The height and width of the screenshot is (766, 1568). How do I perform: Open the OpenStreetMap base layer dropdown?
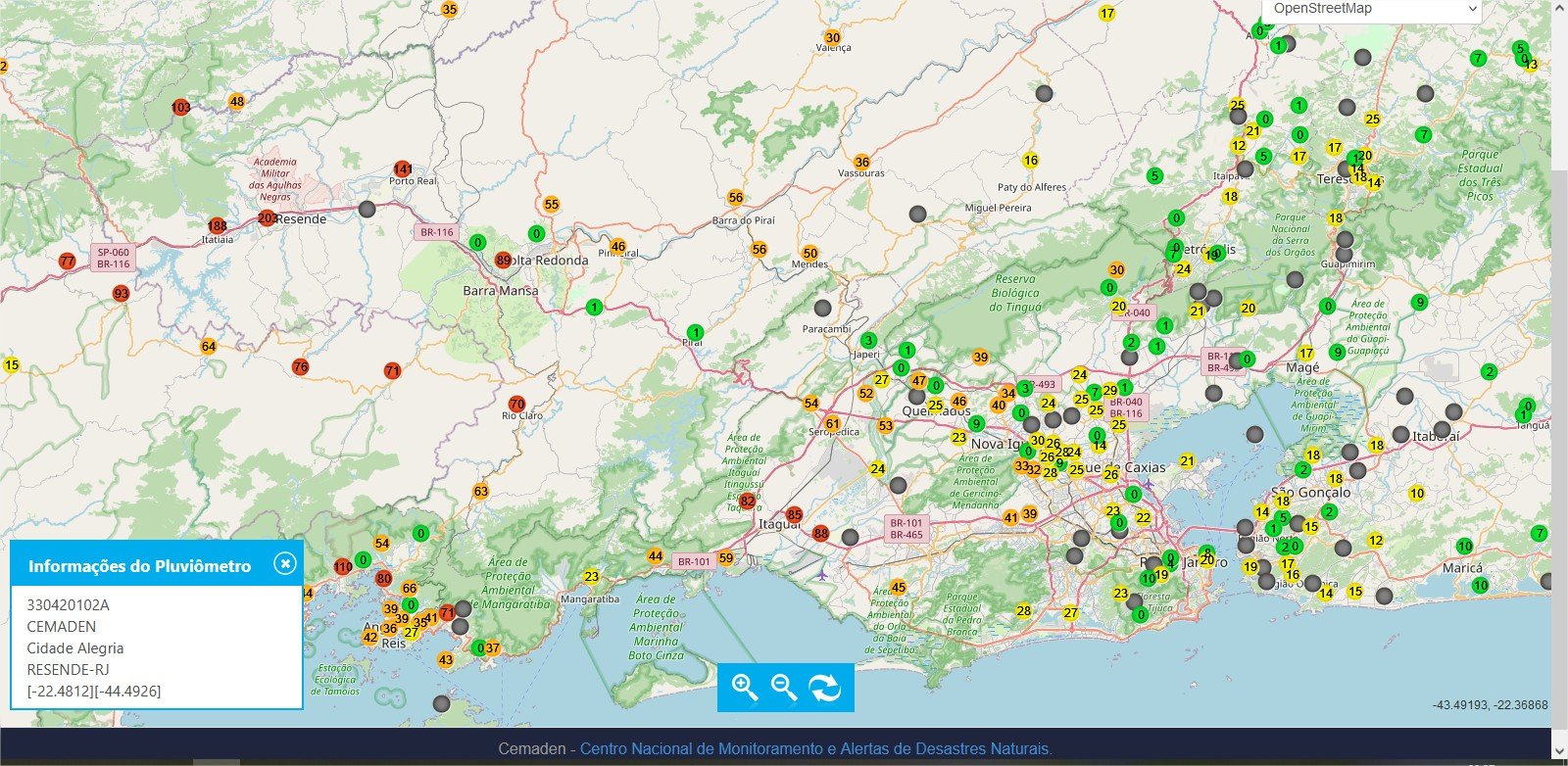[x=1371, y=10]
